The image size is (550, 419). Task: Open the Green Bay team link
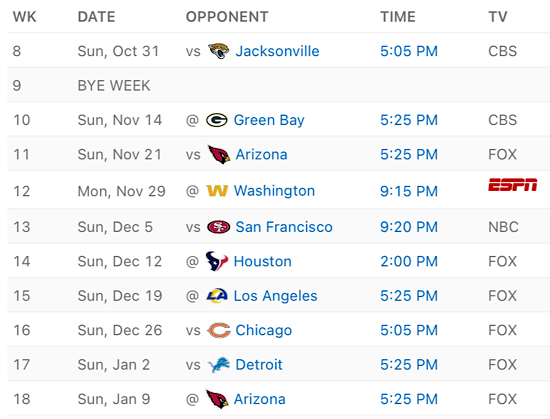(269, 120)
